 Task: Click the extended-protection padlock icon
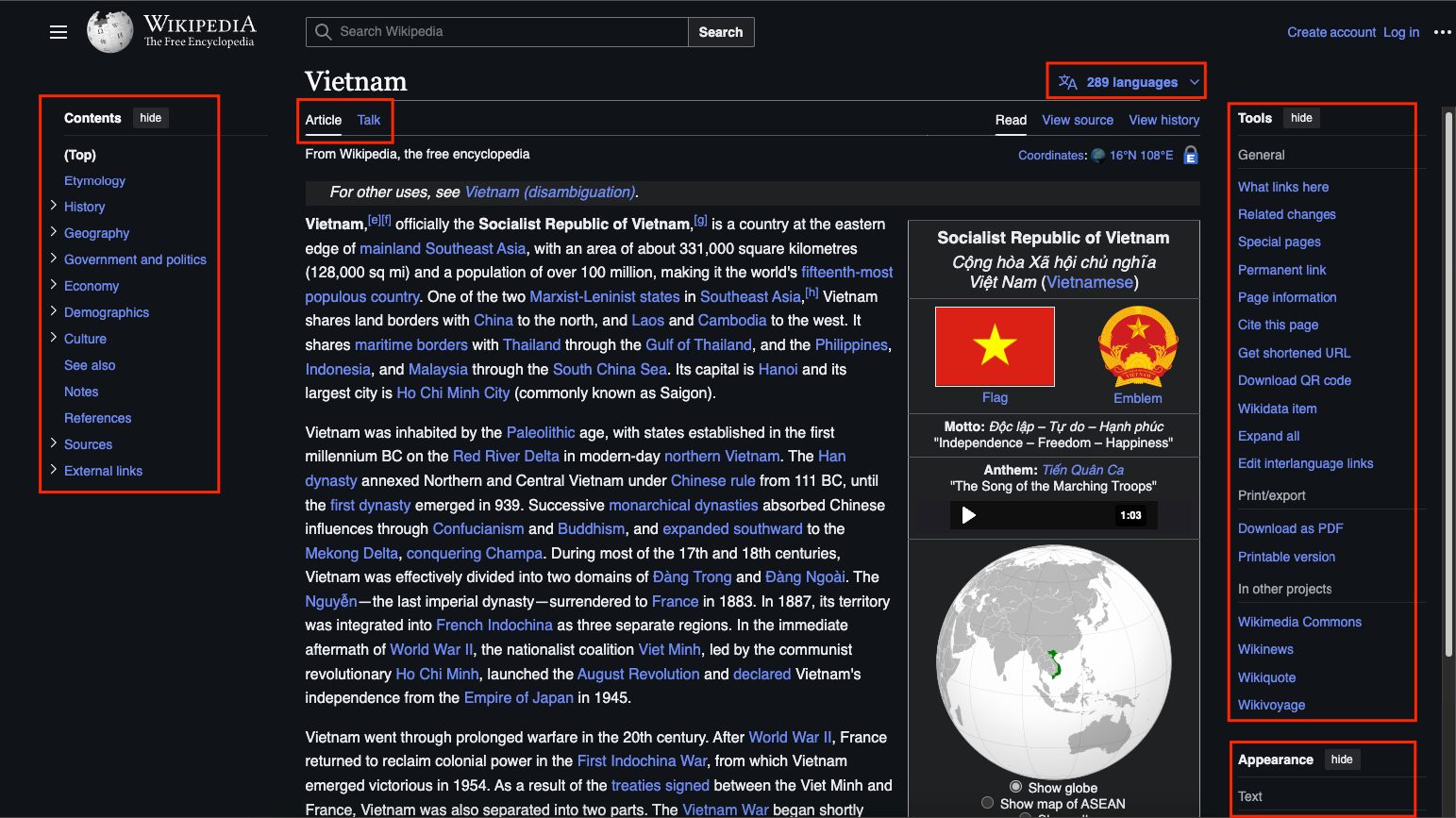[x=1191, y=155]
